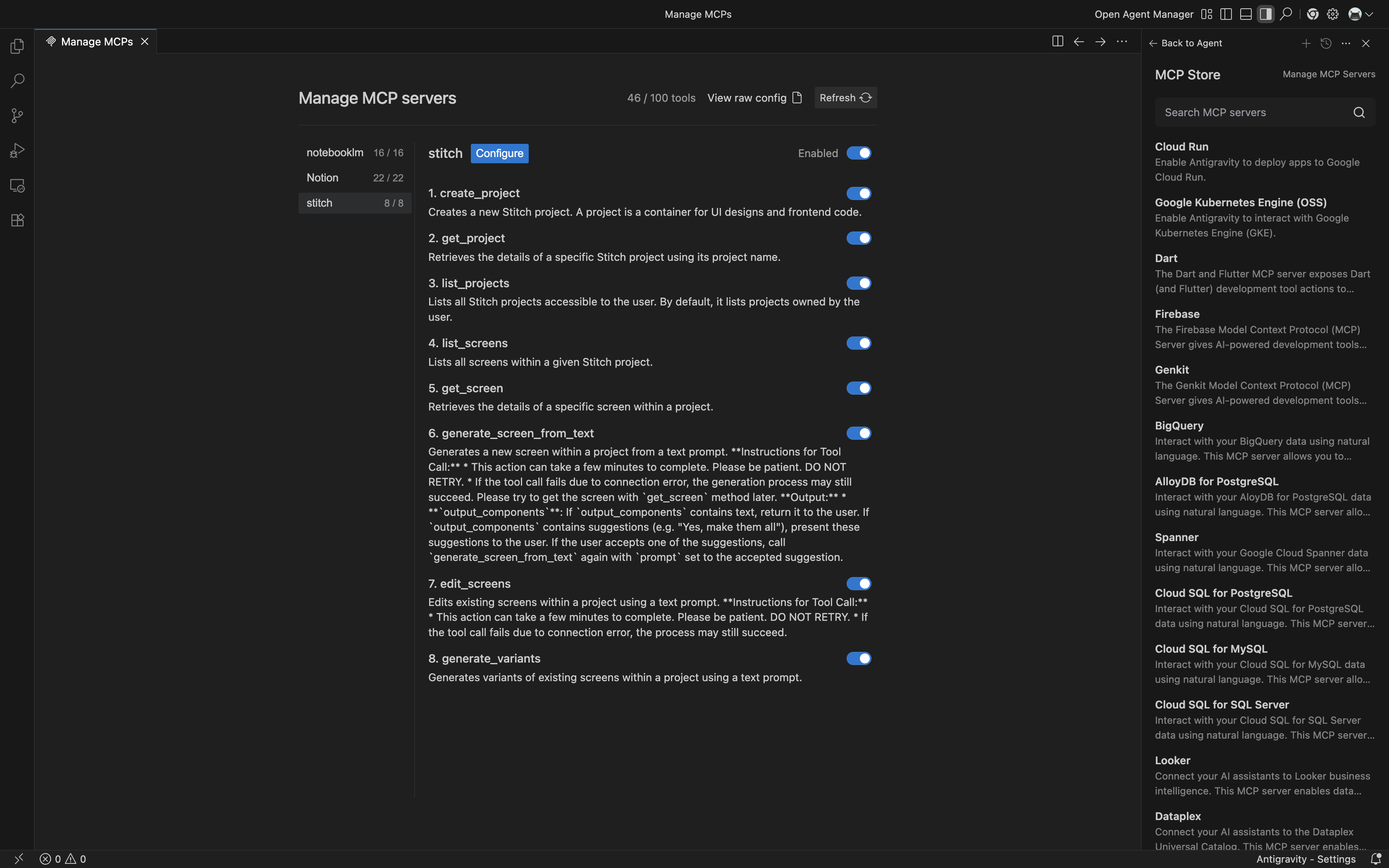Open conversation history clock icon

(1326, 43)
